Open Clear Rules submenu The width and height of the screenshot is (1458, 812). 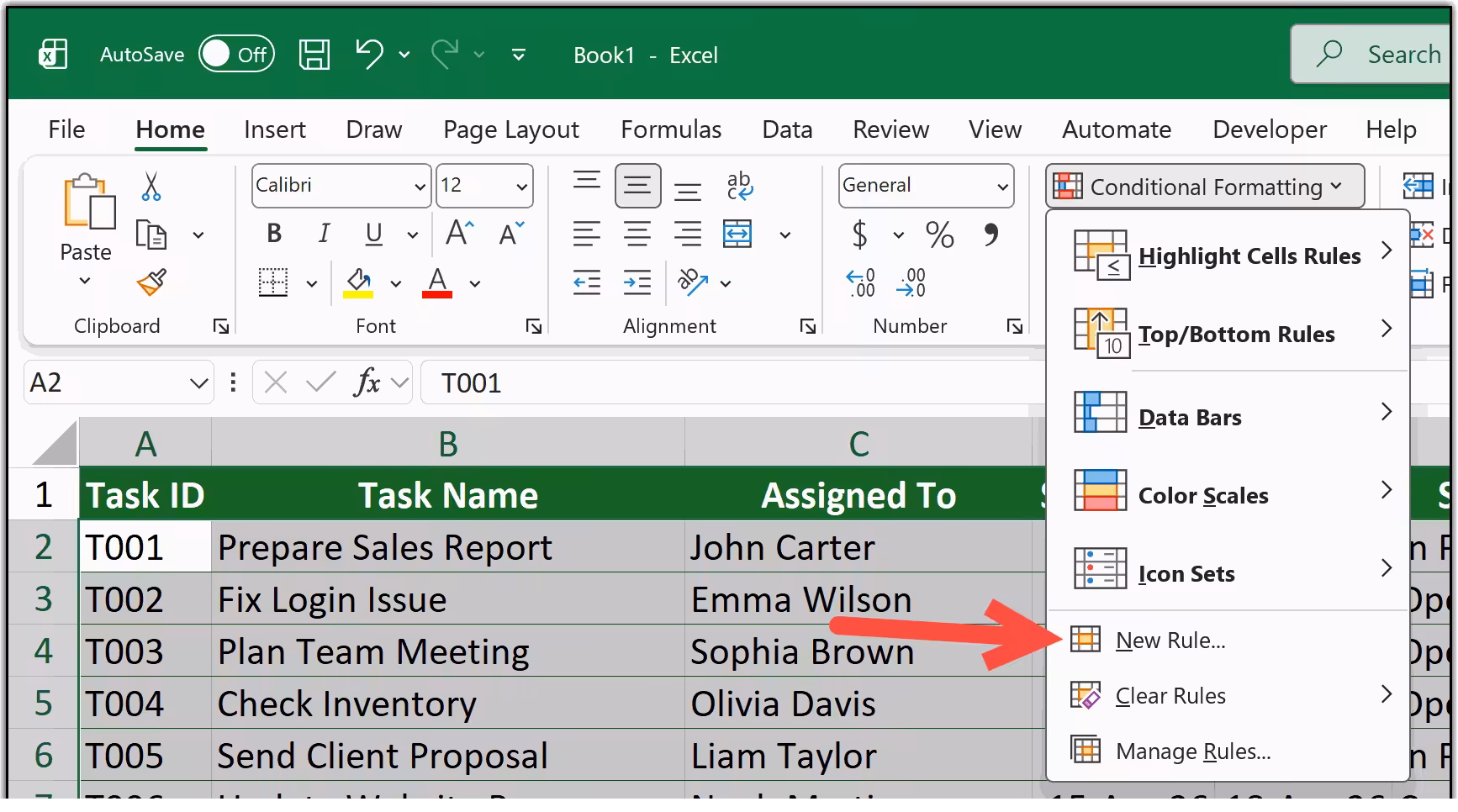point(1228,696)
